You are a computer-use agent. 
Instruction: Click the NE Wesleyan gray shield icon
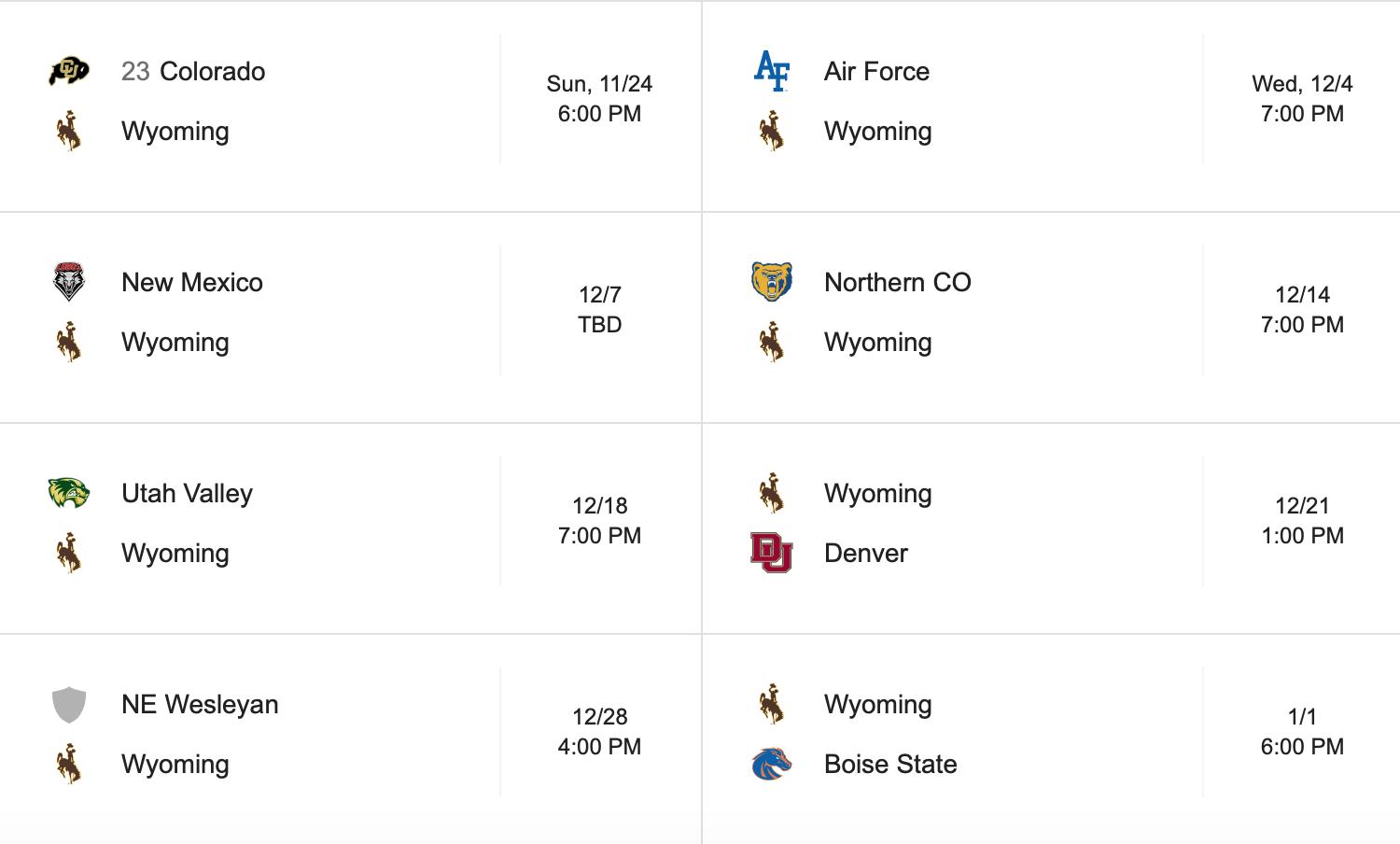click(69, 704)
